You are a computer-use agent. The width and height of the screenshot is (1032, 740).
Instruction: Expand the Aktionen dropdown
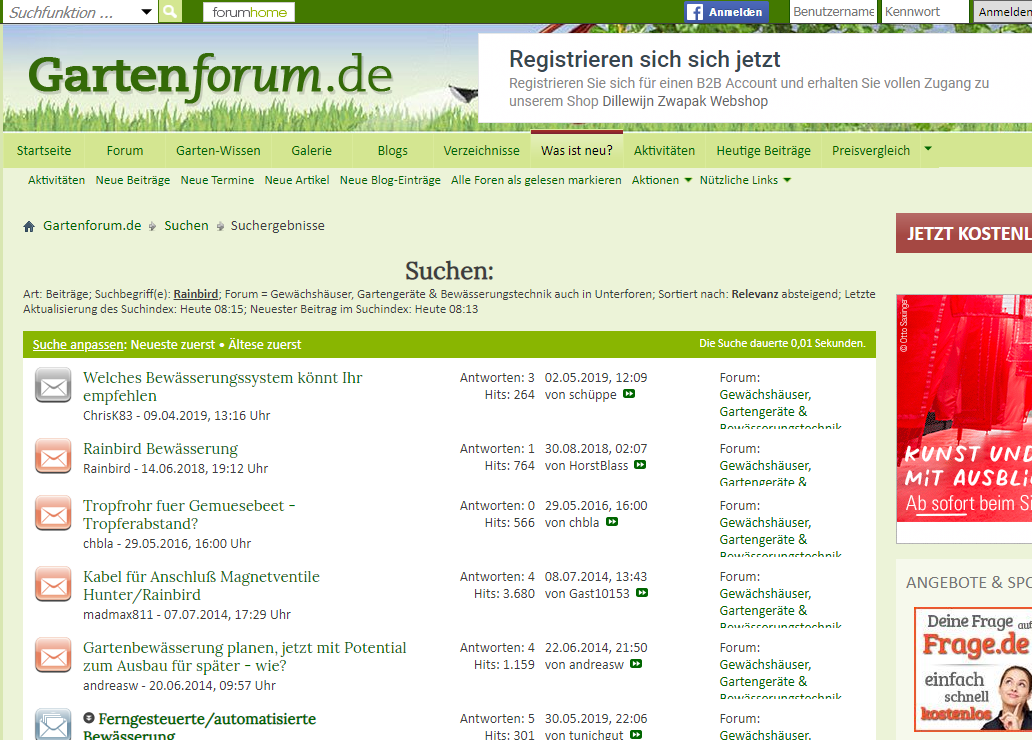click(x=661, y=180)
